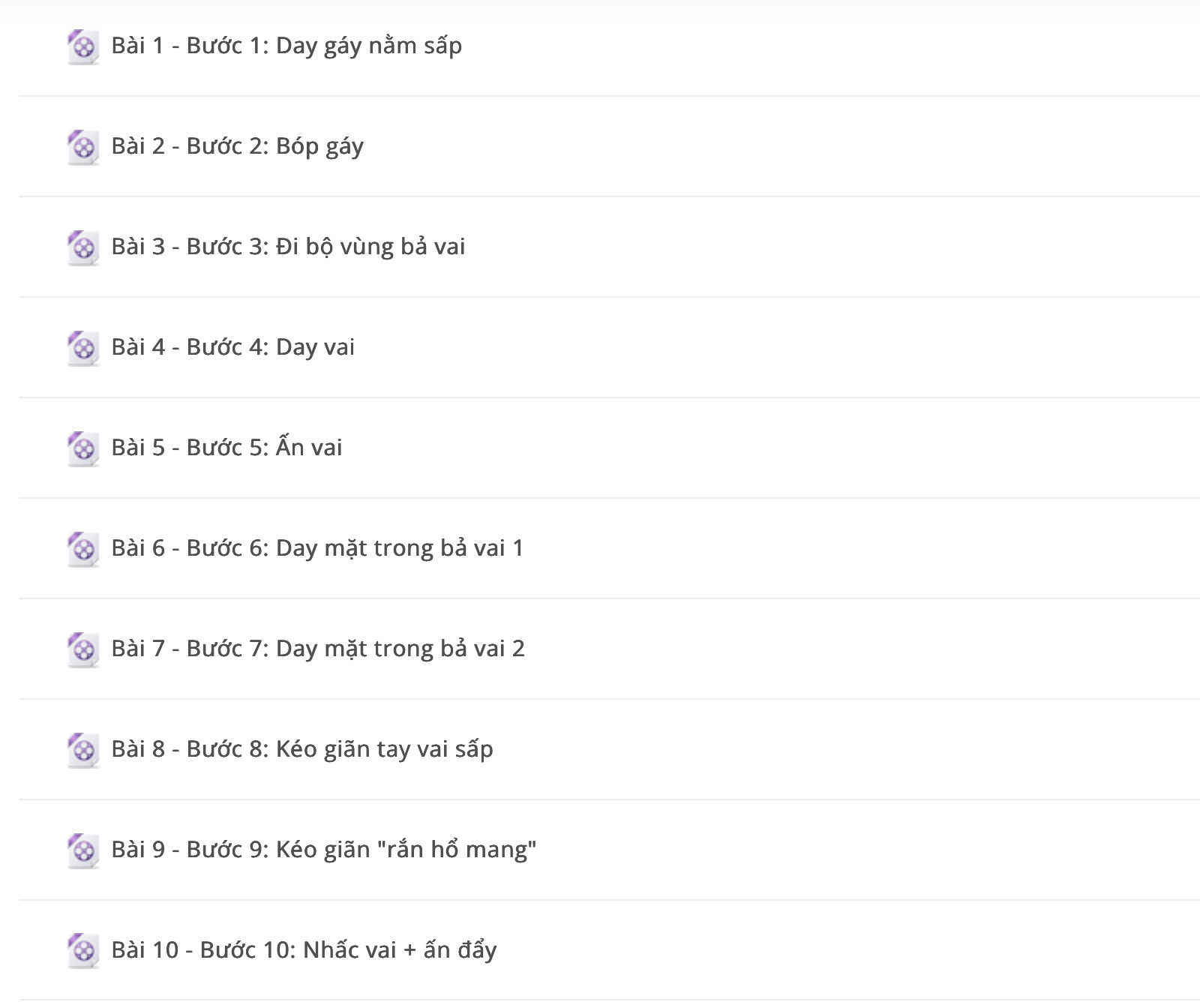Click the video icon beside "rắn hổ mang" lesson
The width and height of the screenshot is (1200, 1008).
click(83, 851)
